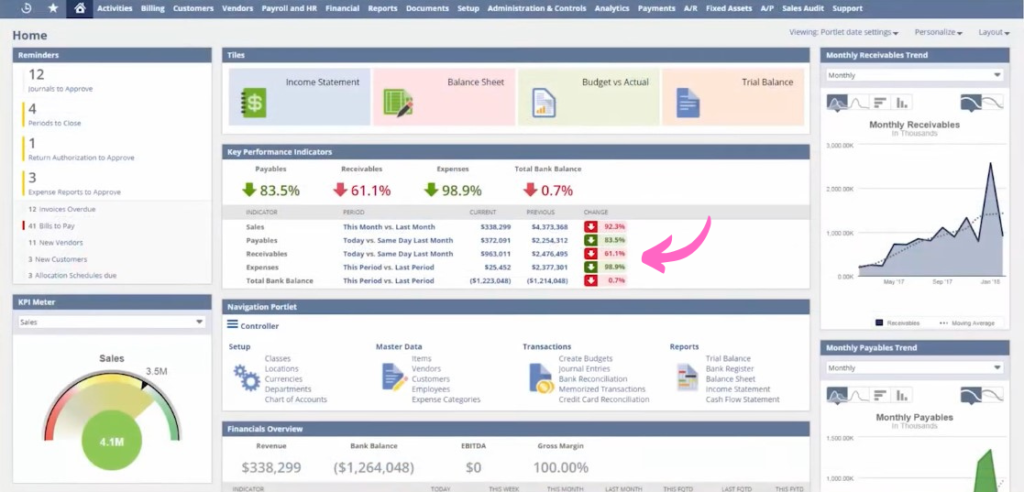Switch Receivables chart to bar view
1024x492 pixels.
click(x=880, y=102)
